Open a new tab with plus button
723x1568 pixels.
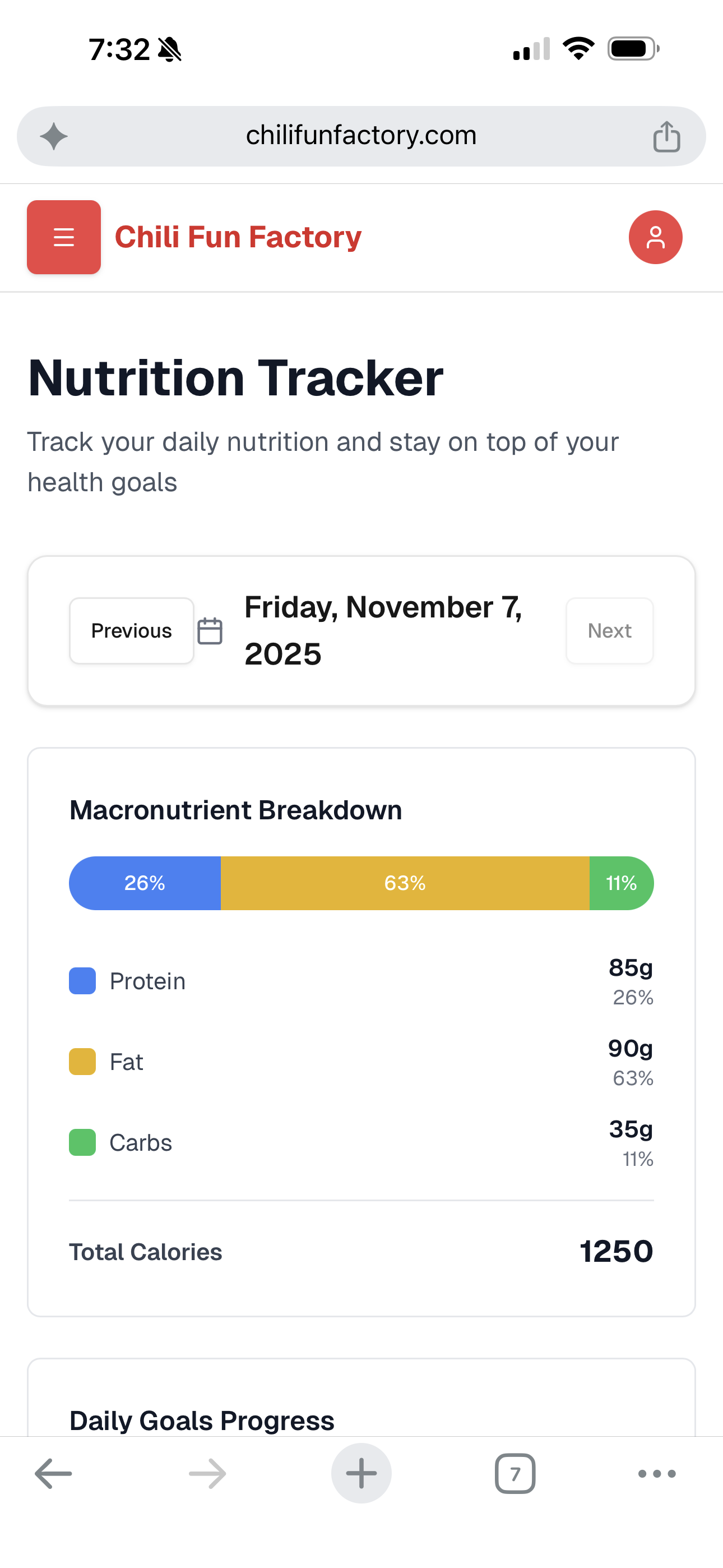361,1474
